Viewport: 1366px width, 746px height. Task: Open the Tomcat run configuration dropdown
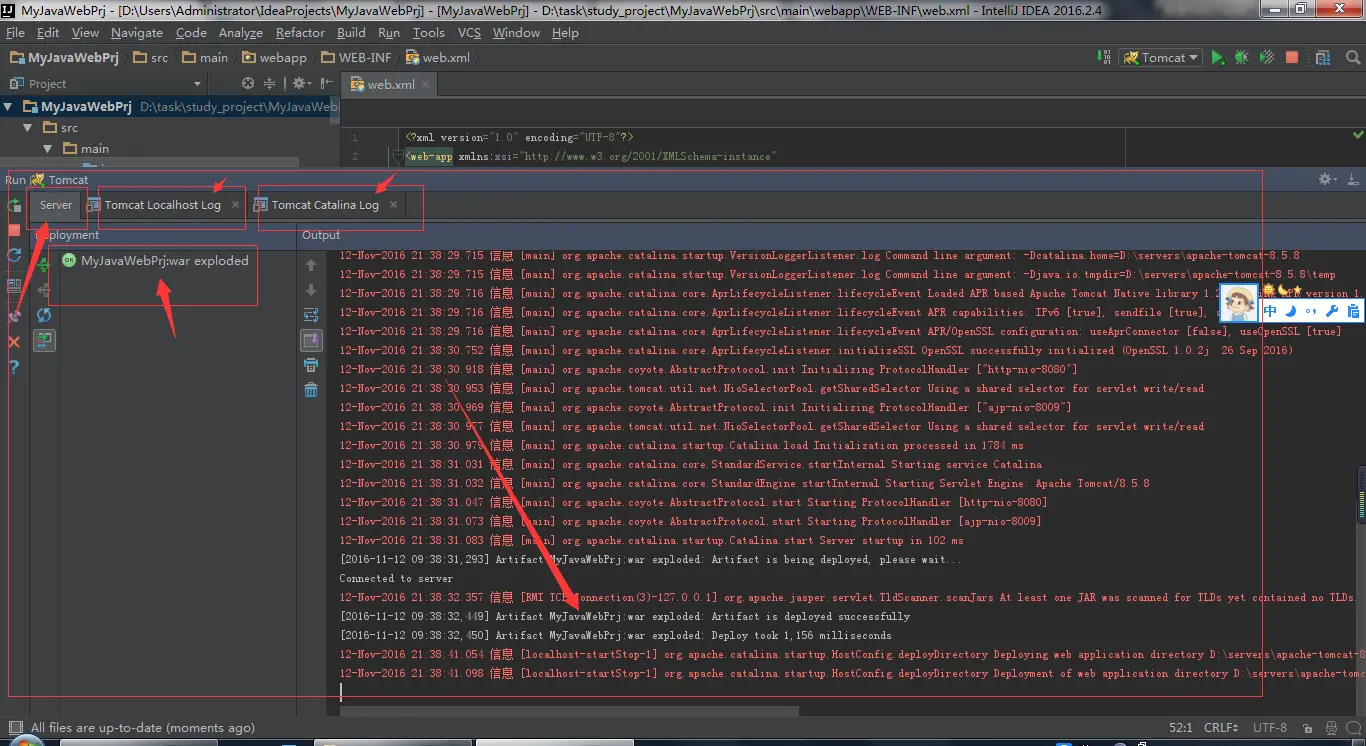[x=1161, y=58]
